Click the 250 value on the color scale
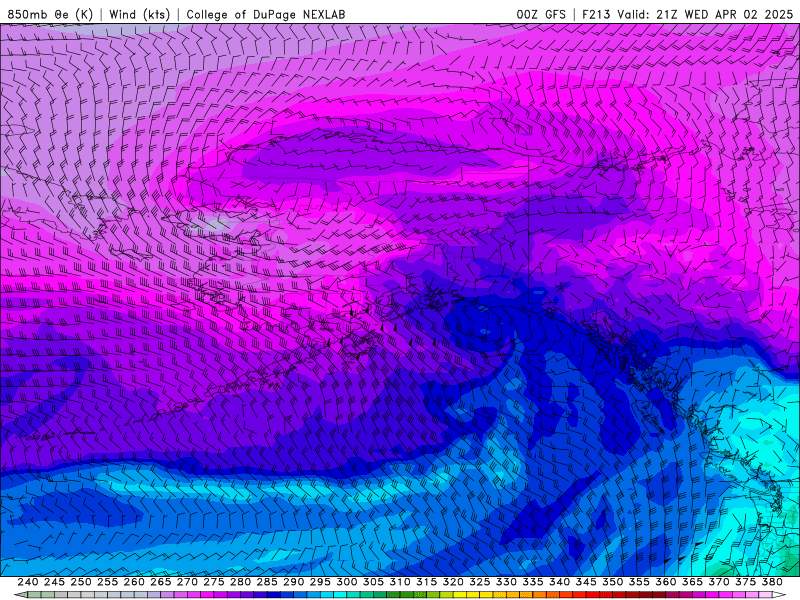 pos(81,582)
